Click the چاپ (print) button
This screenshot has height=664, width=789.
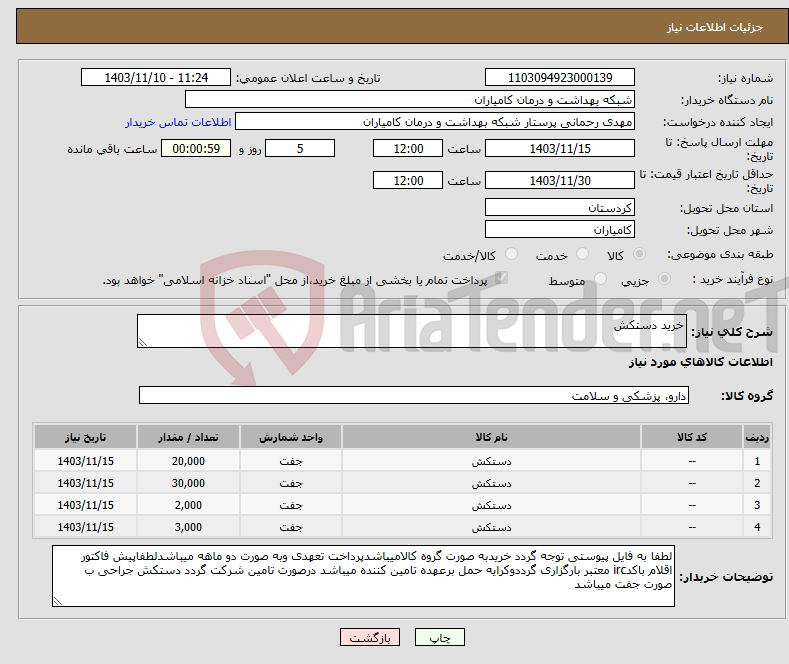[439, 637]
